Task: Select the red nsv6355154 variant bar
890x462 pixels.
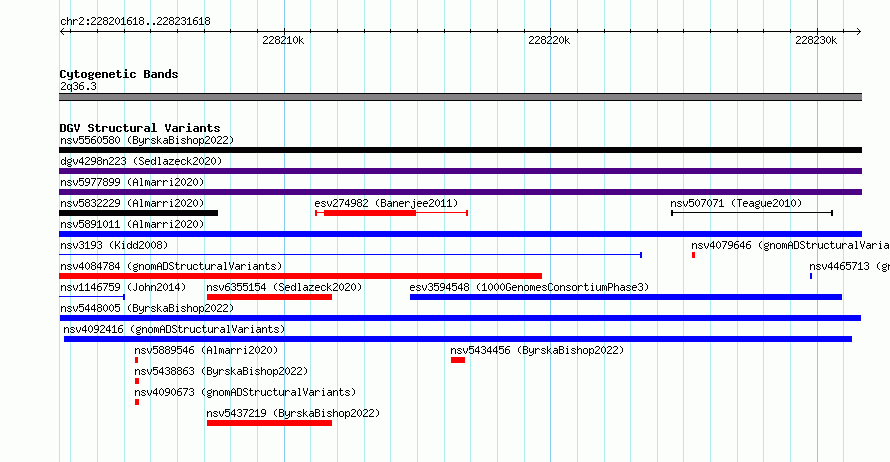Action: [x=270, y=297]
